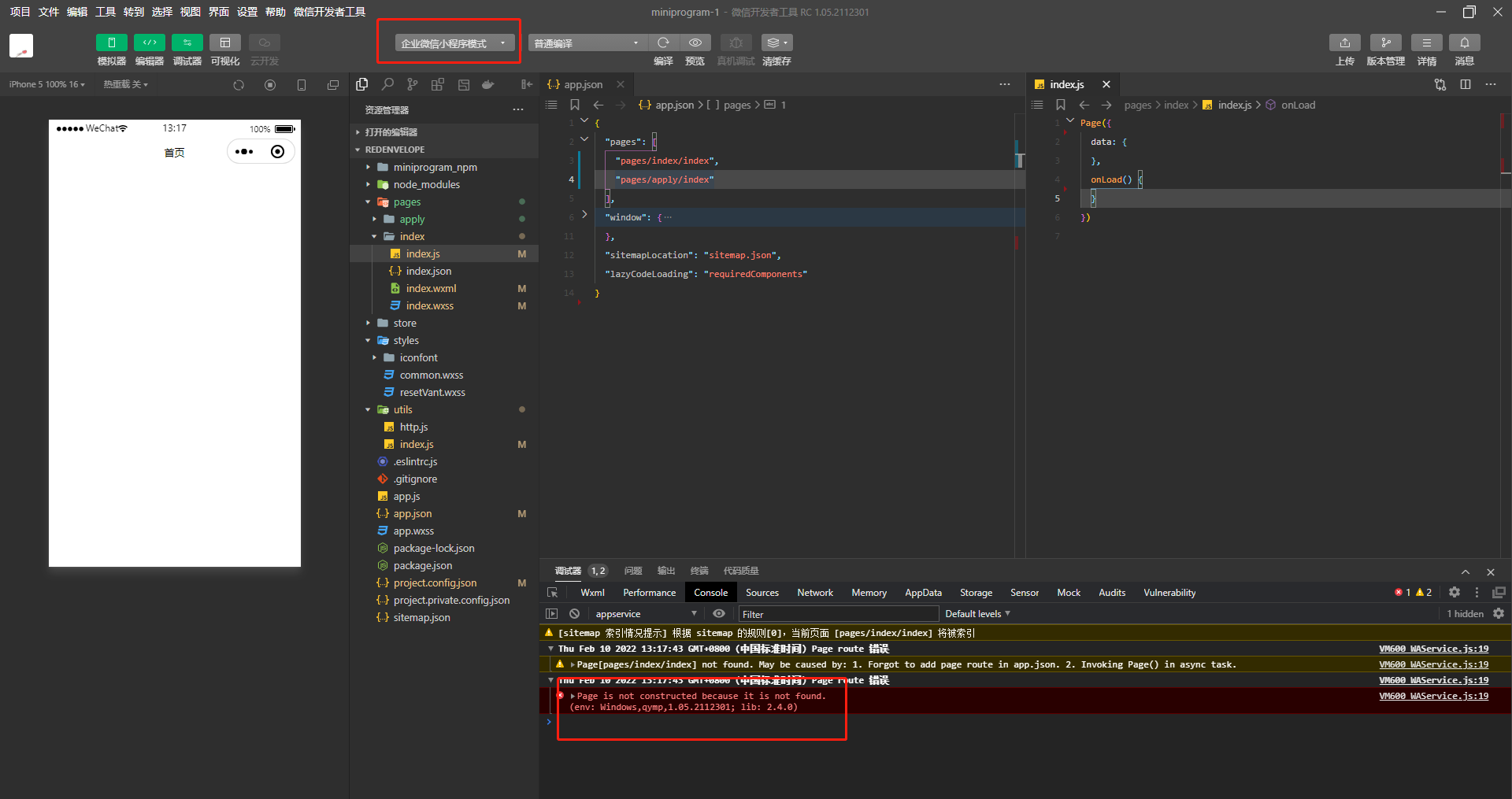This screenshot has width=1512, height=799.
Task: Toggle the console live expression eye
Action: tap(719, 614)
